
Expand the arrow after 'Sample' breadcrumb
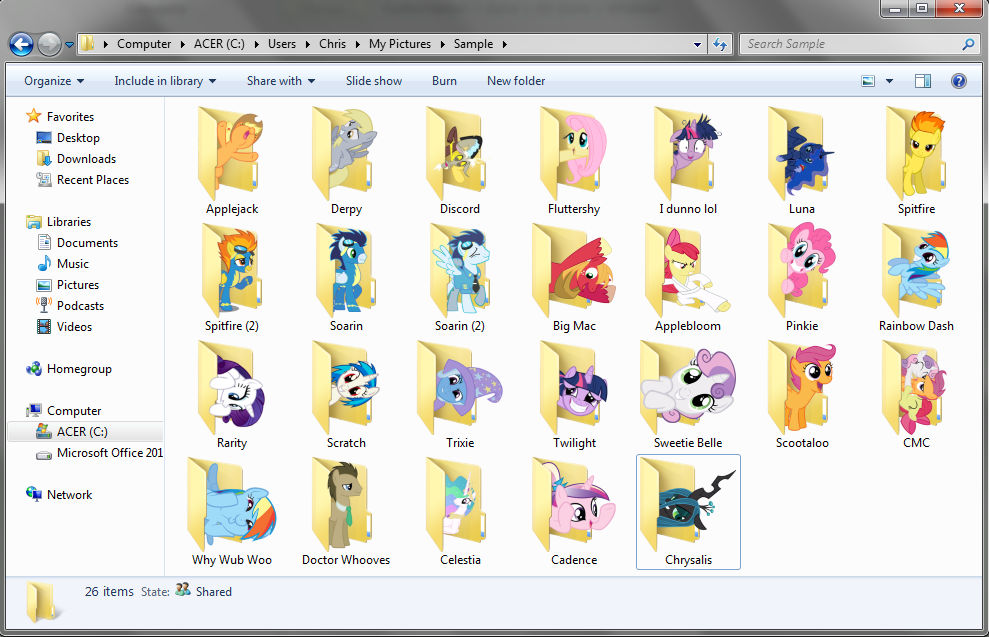tap(505, 44)
